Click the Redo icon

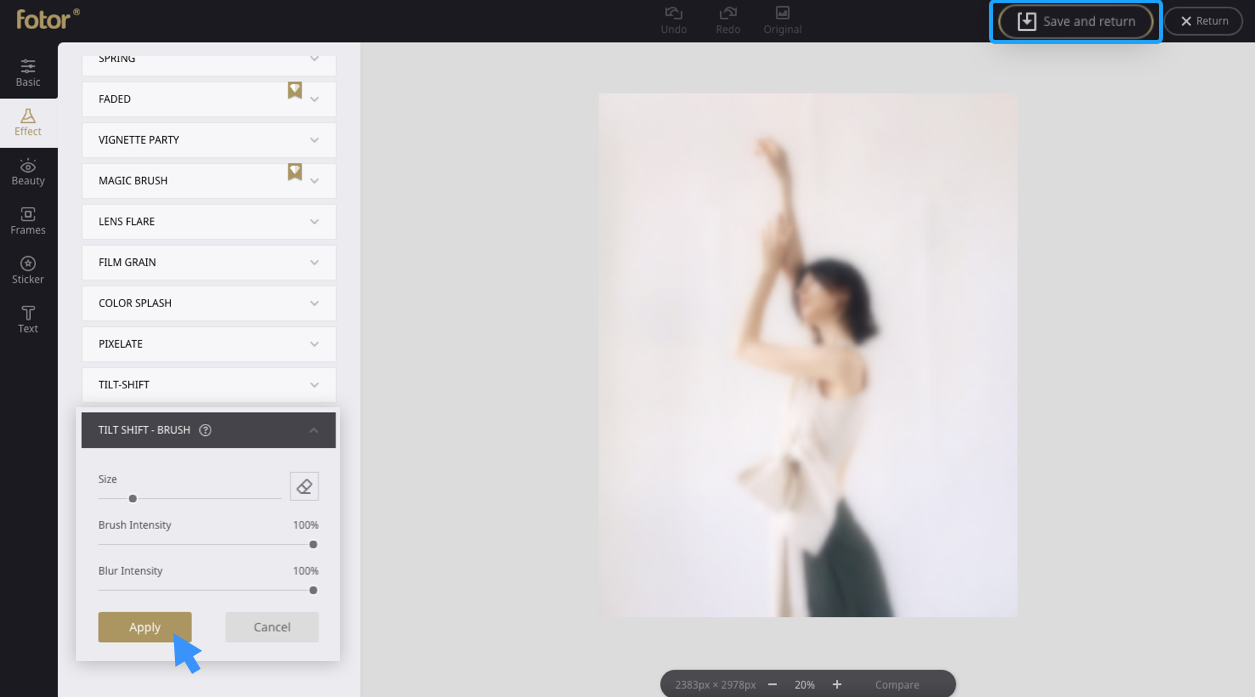tap(728, 13)
